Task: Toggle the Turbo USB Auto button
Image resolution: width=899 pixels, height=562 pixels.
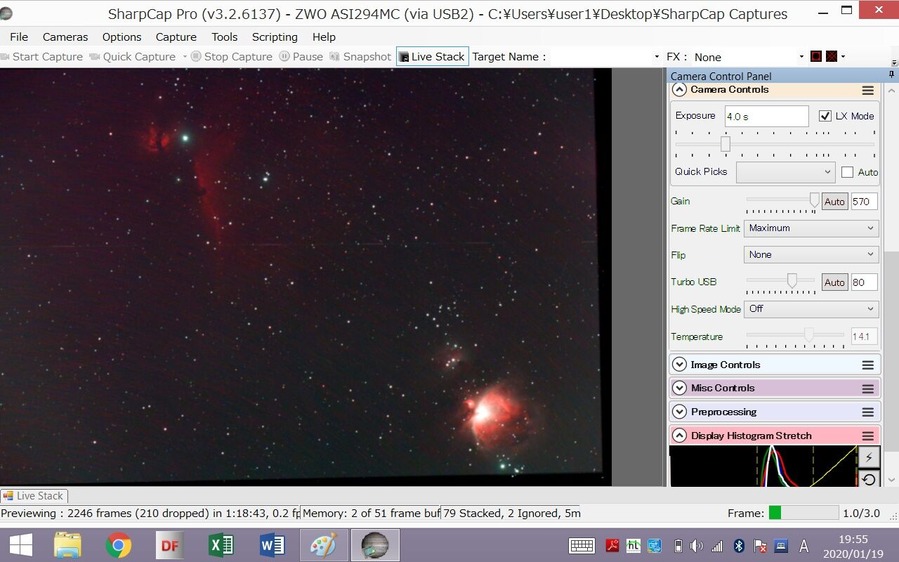Action: click(834, 282)
